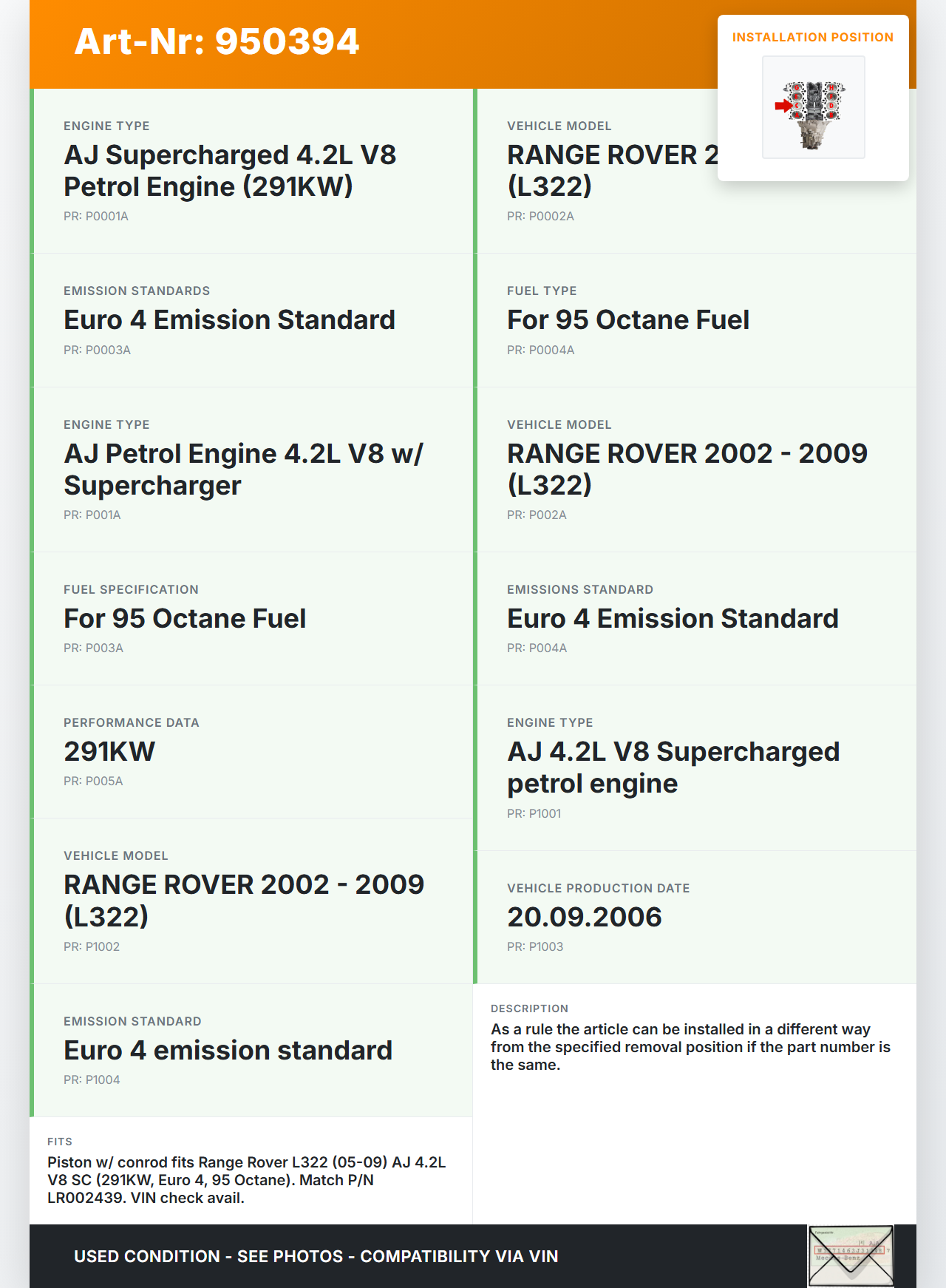Click the Used Condition footer banner text
Screen dimensions: 946x1288
[316, 1256]
